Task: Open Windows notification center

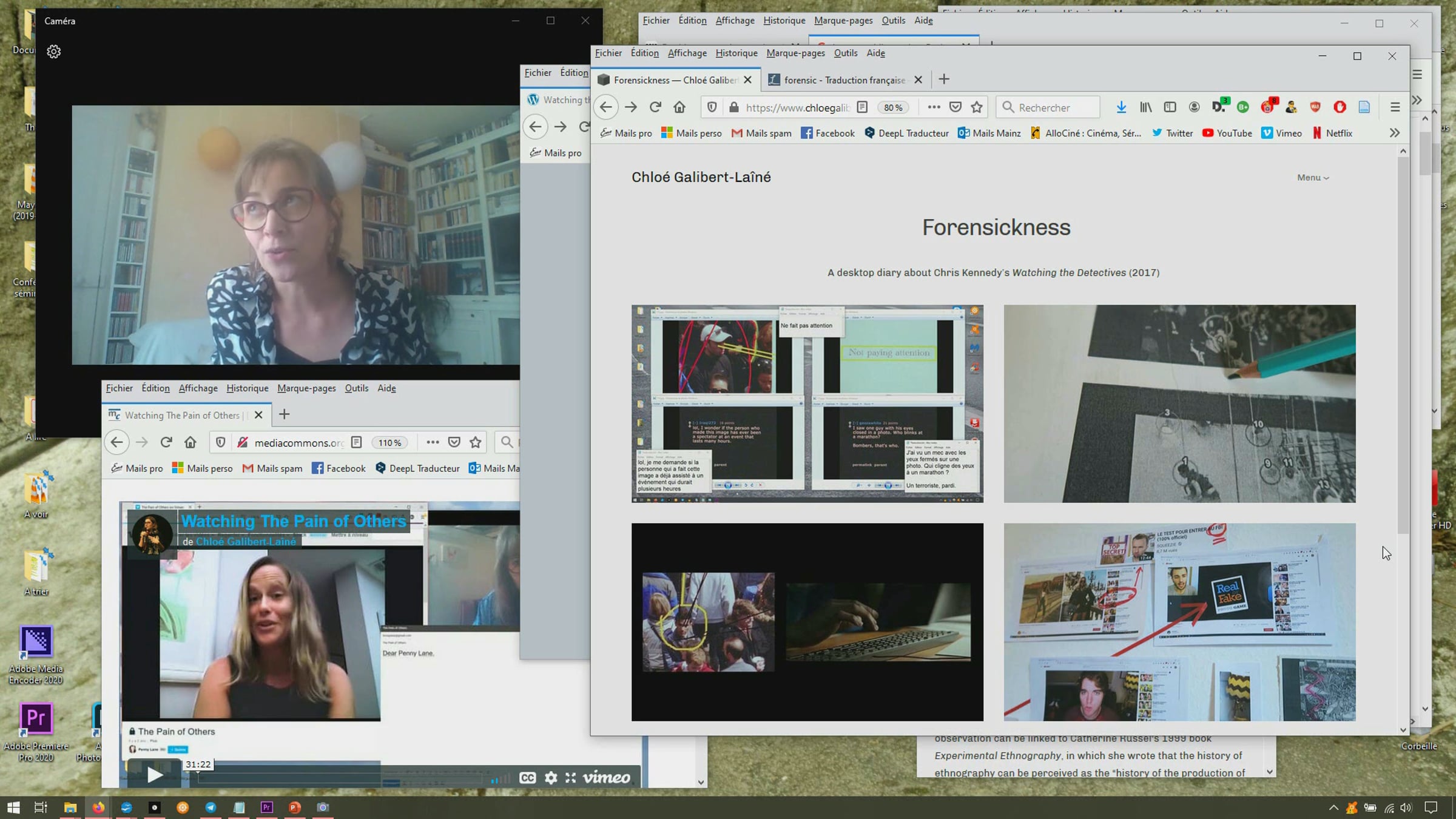Action: click(1431, 807)
